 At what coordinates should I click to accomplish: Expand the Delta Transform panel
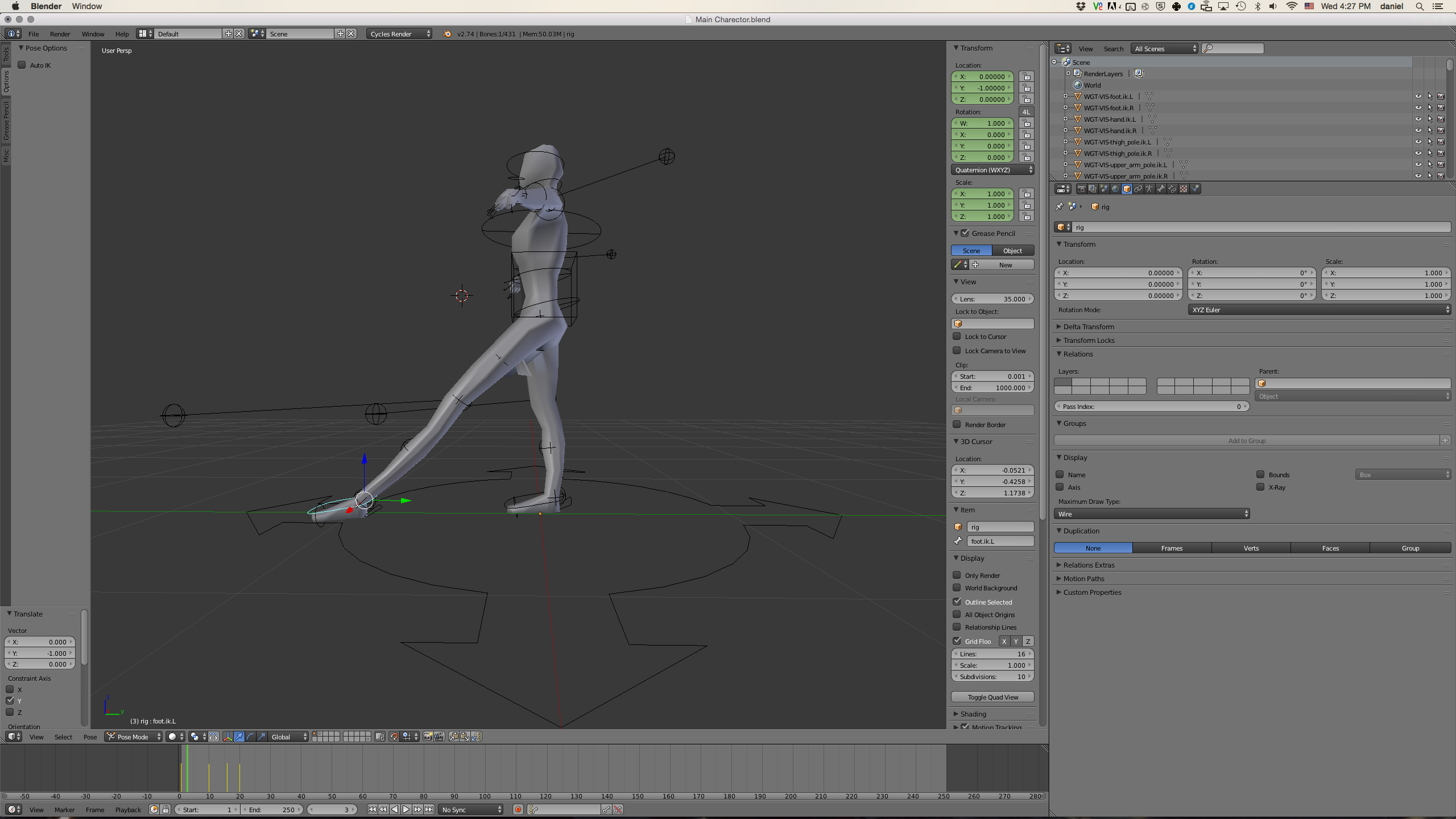(x=1089, y=326)
